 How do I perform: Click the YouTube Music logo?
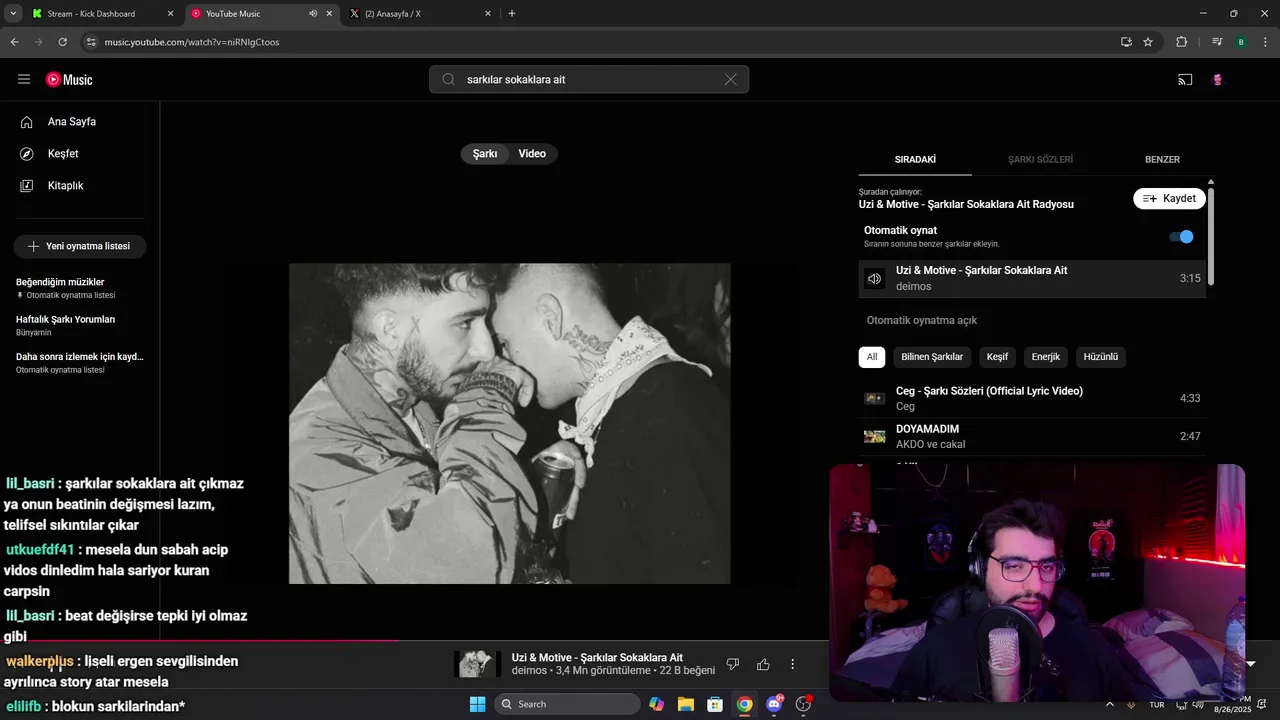(x=69, y=79)
